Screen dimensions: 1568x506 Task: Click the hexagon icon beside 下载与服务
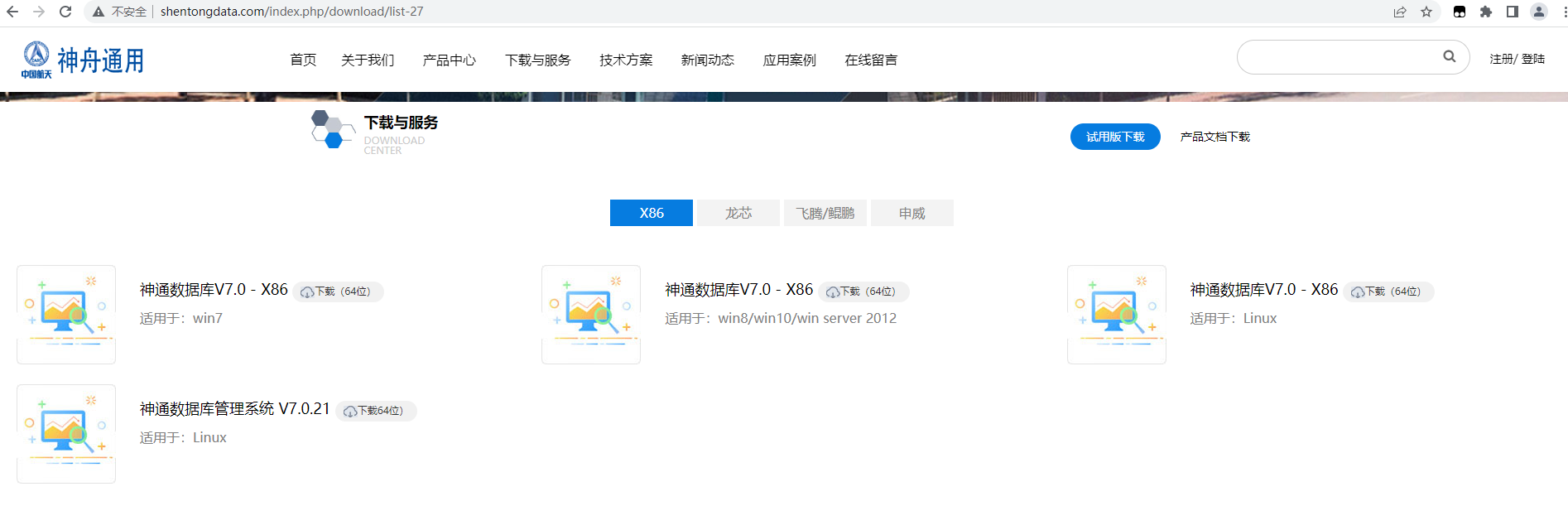pos(332,129)
